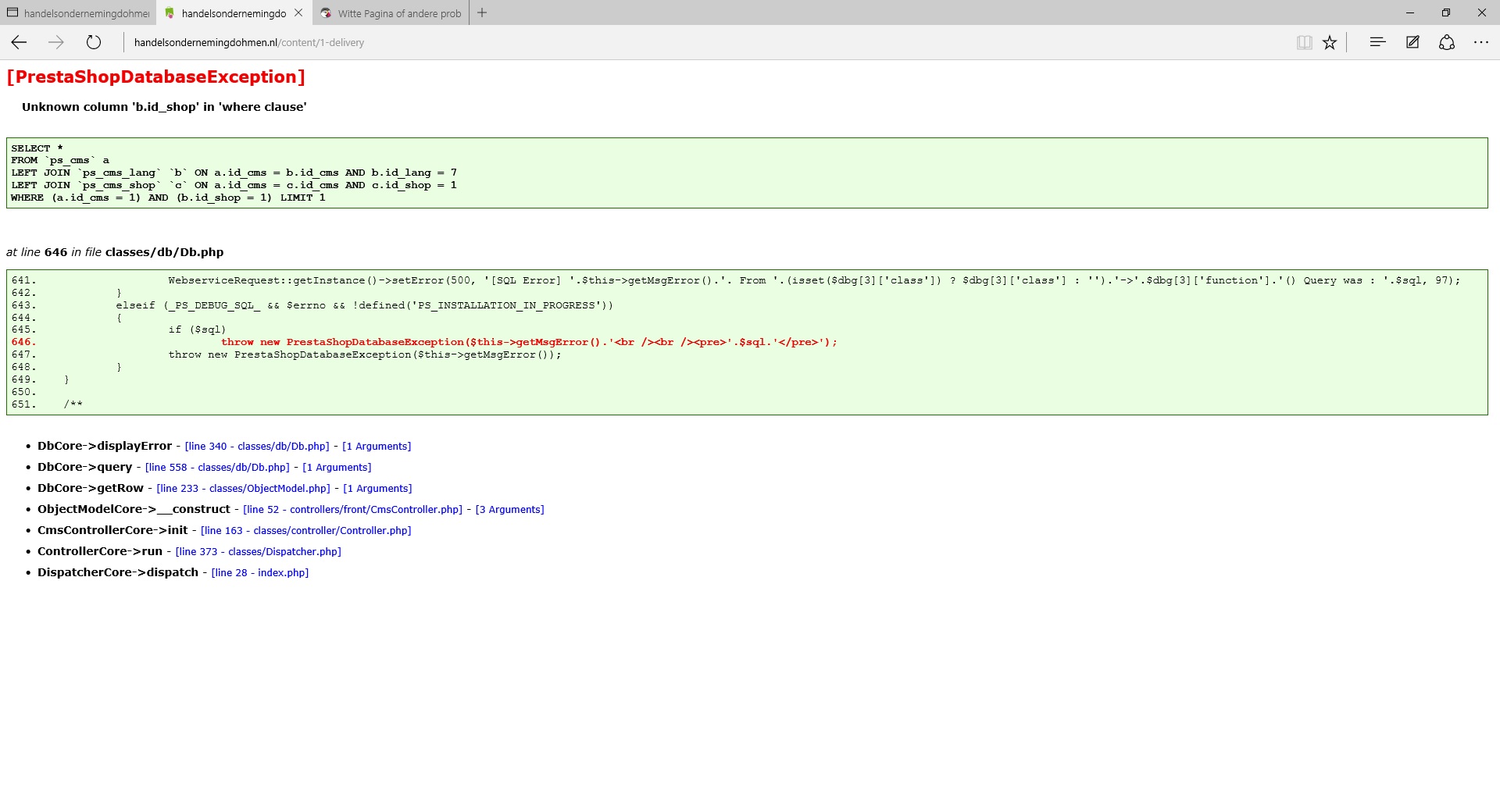This screenshot has height=812, width=1500.
Task: Click the forward navigation arrow
Action: (x=56, y=42)
